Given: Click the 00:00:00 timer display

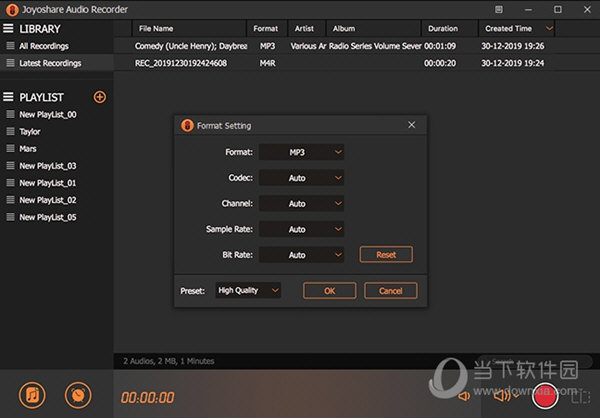Looking at the screenshot, I should (147, 397).
